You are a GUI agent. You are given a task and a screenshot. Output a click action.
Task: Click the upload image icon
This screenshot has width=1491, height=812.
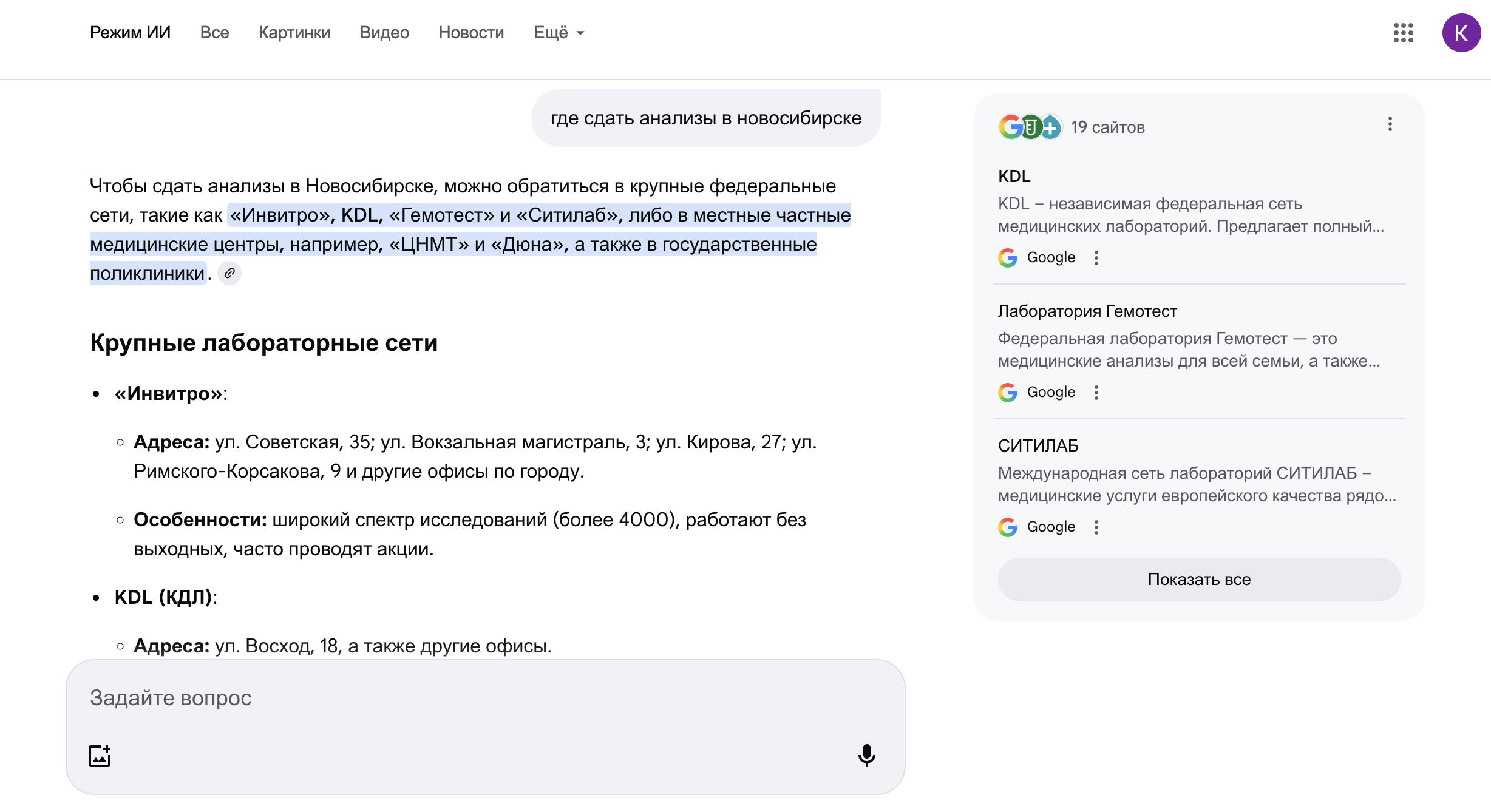100,756
